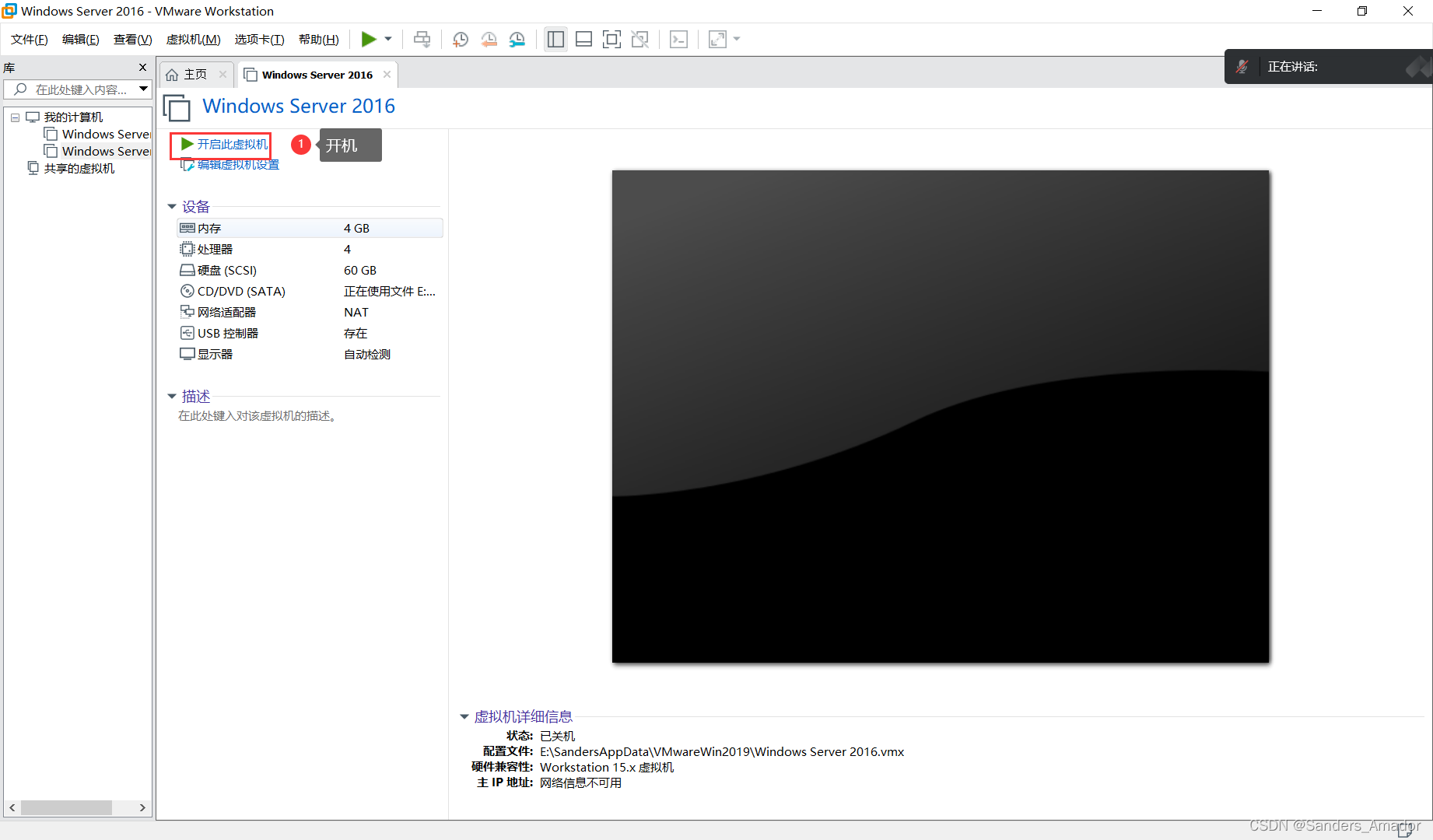
Task: Click the network adapter icon
Action: pos(187,312)
